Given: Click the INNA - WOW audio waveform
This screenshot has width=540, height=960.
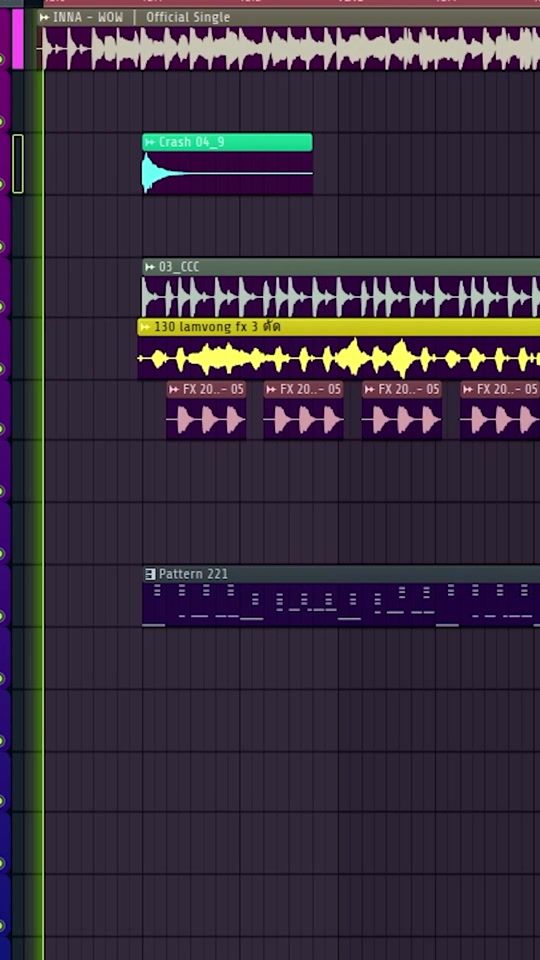Looking at the screenshot, I should 288,48.
